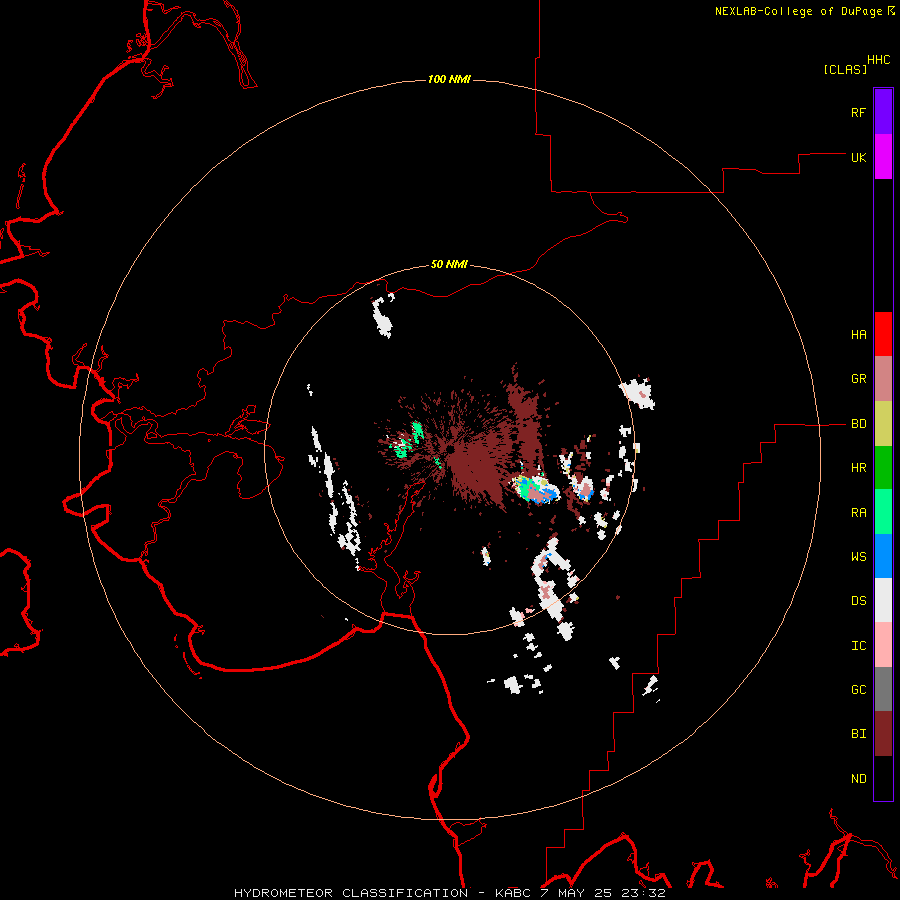
Task: Click the red HA legend color swatch
Action: tap(883, 334)
